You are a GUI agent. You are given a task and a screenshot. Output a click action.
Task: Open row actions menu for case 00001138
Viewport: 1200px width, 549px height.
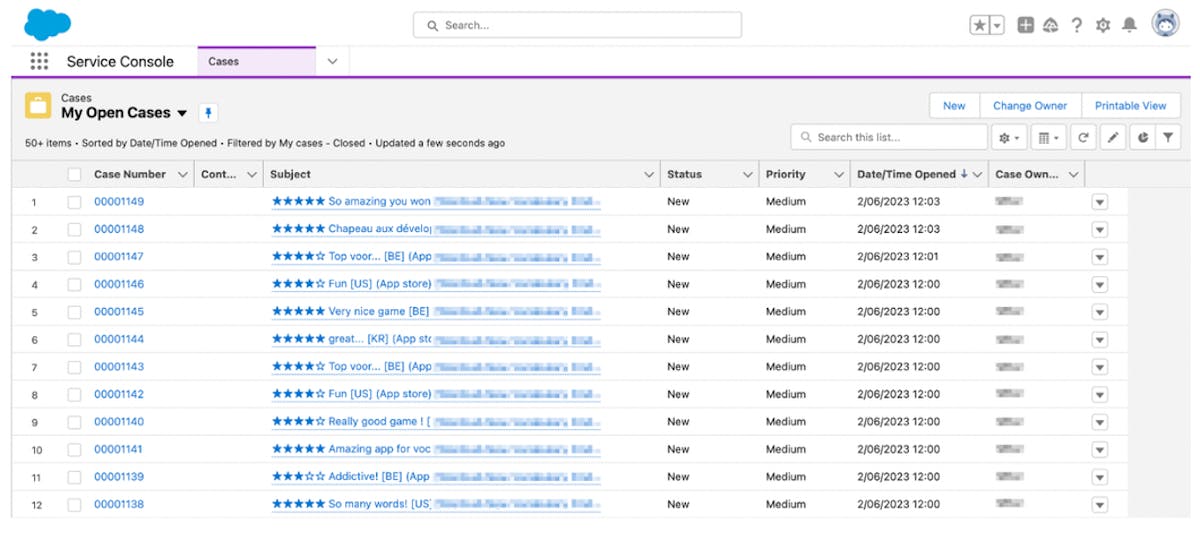pos(1100,504)
